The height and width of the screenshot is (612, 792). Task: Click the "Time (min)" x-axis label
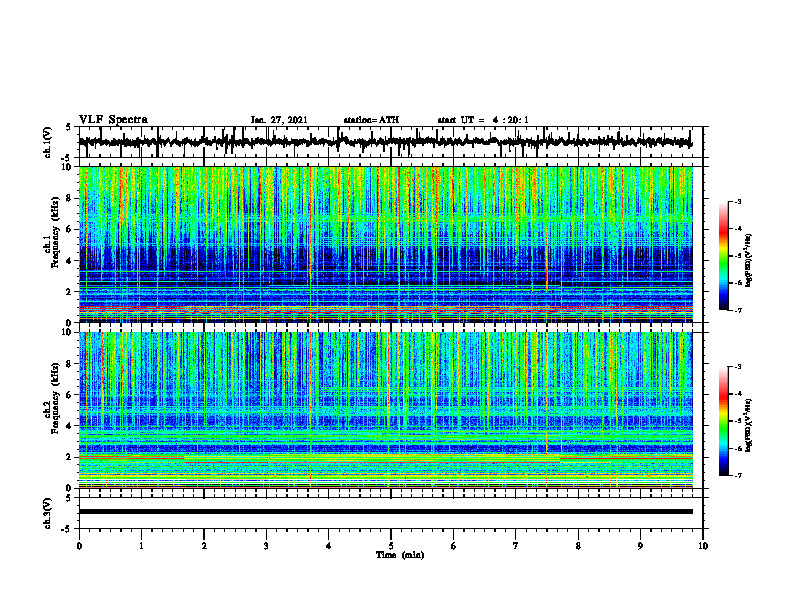(x=400, y=555)
